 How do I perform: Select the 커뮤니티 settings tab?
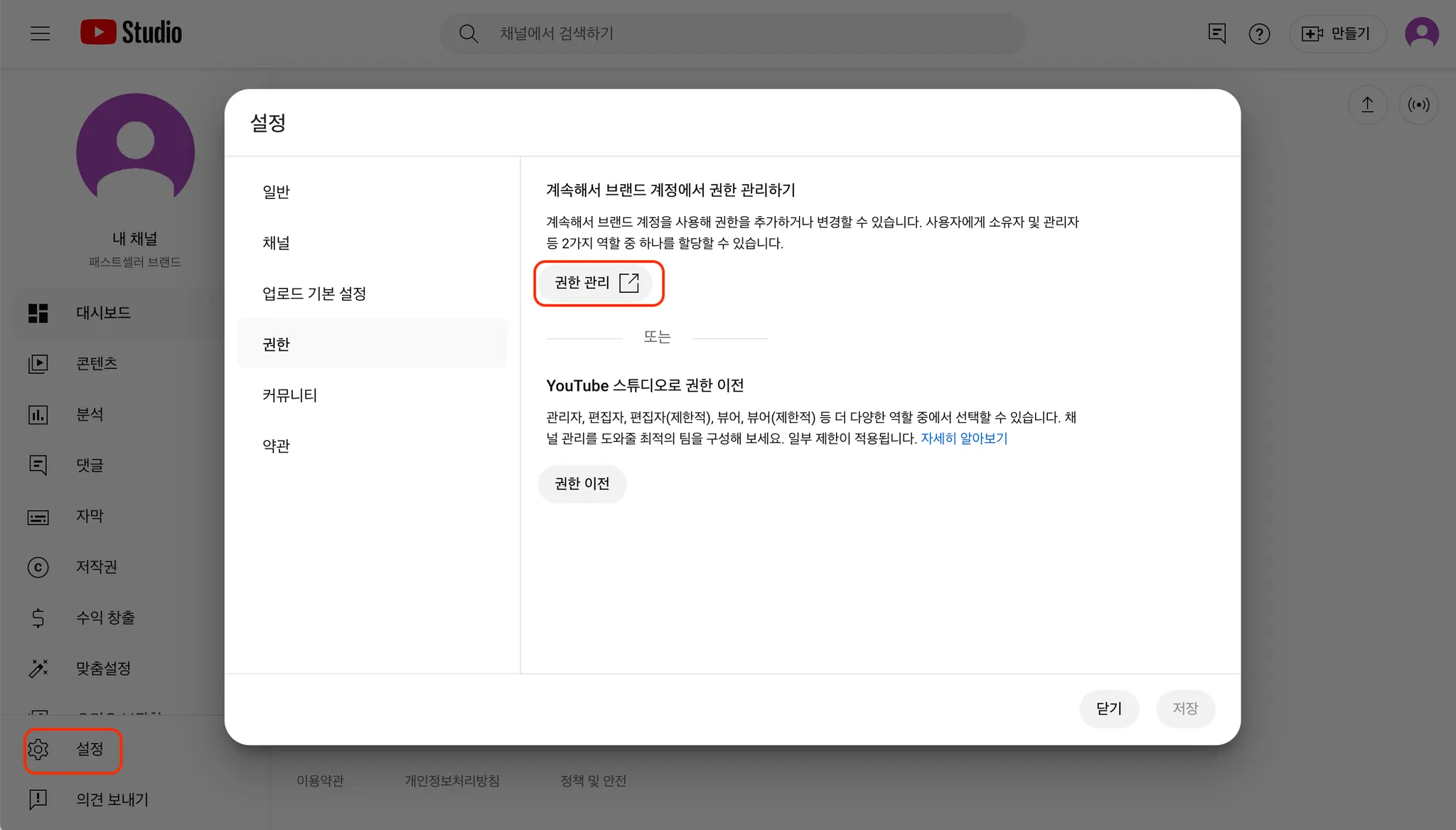click(290, 395)
